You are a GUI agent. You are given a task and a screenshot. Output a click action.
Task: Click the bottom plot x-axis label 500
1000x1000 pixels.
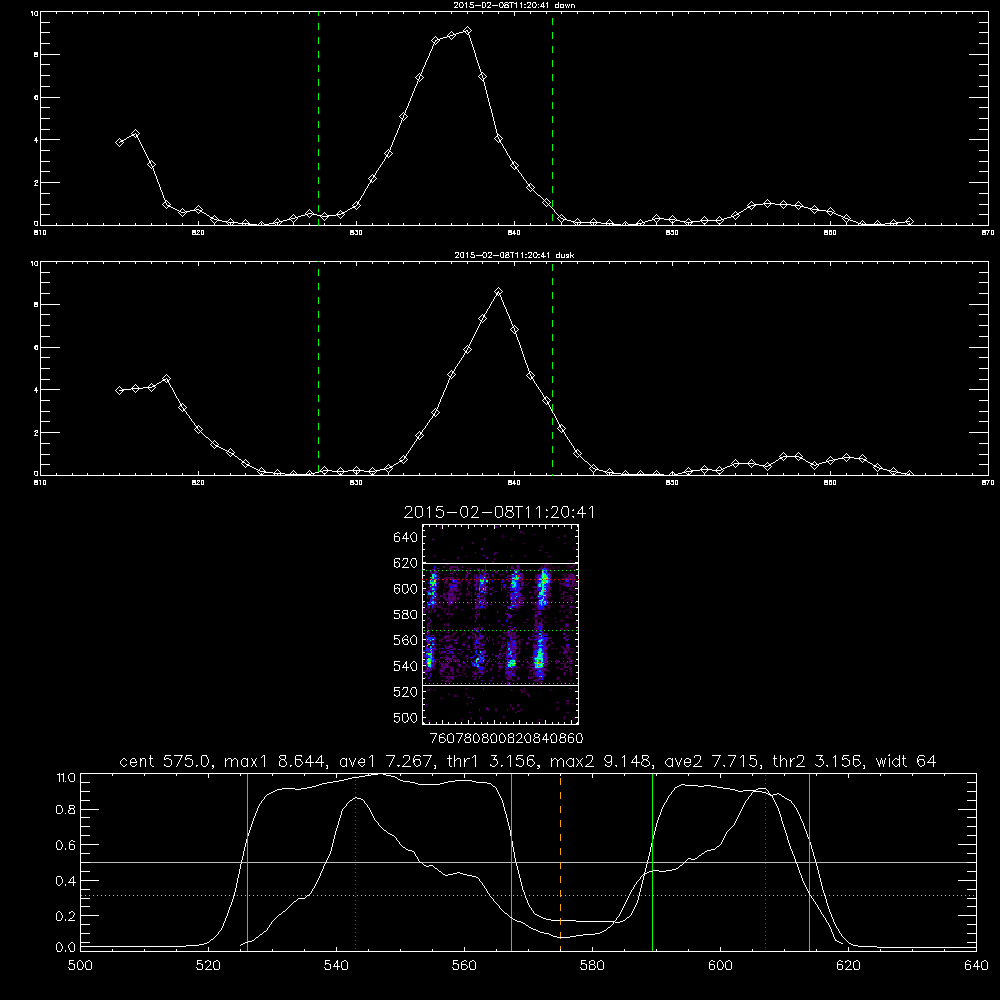coord(80,966)
